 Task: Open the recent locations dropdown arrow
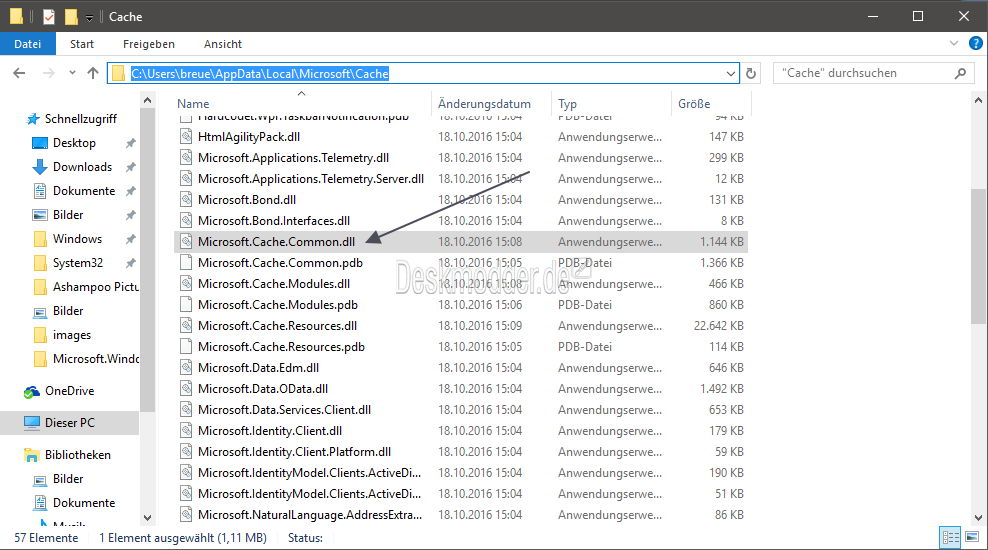[x=72, y=73]
